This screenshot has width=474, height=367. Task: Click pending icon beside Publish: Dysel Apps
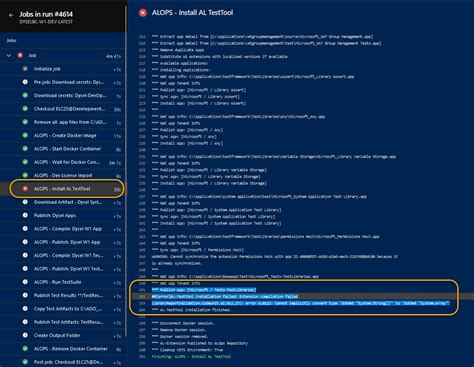point(25,215)
